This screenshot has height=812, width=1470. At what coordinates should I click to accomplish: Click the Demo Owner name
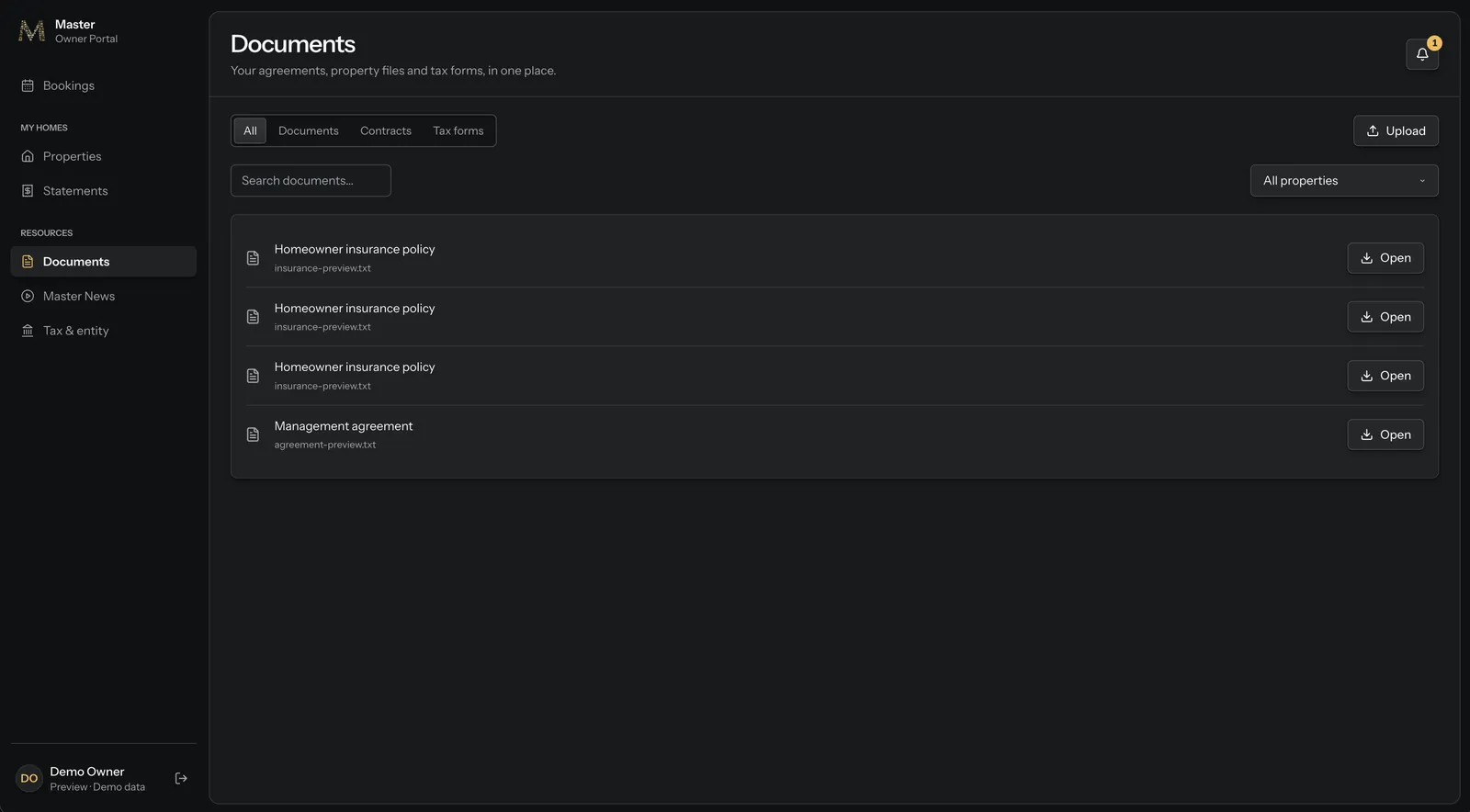pos(87,772)
